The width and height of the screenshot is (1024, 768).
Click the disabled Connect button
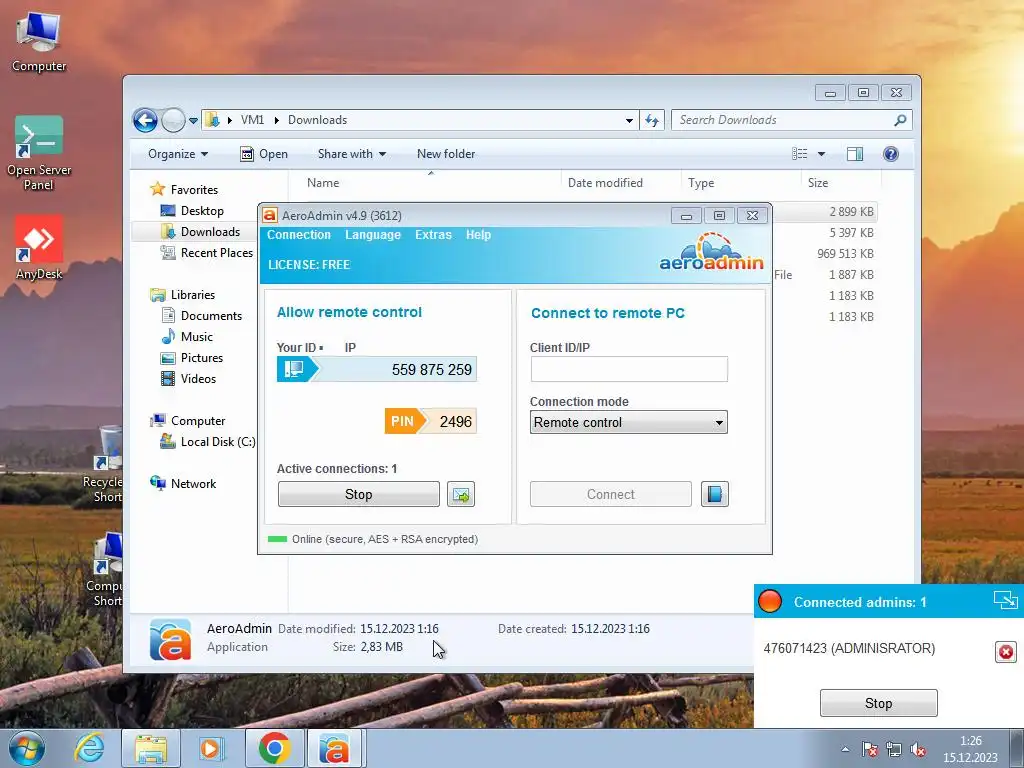pyautogui.click(x=611, y=494)
